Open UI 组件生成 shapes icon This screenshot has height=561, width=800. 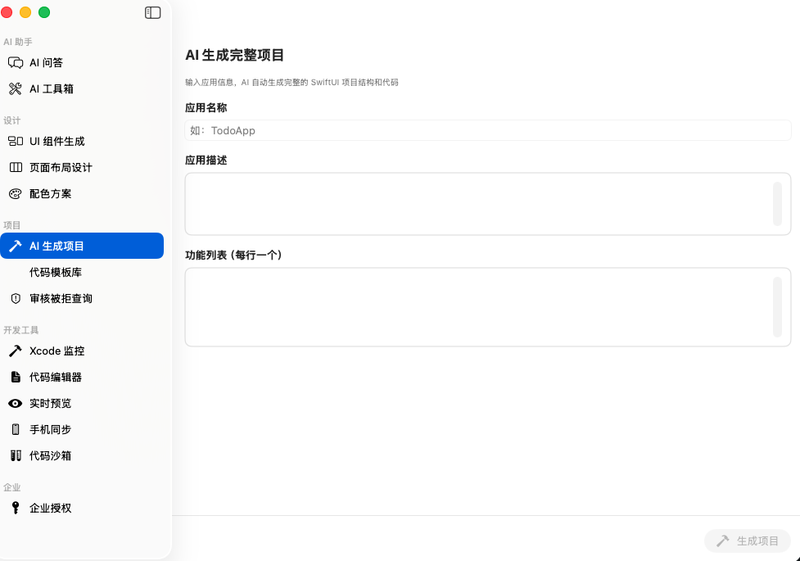tap(15, 141)
